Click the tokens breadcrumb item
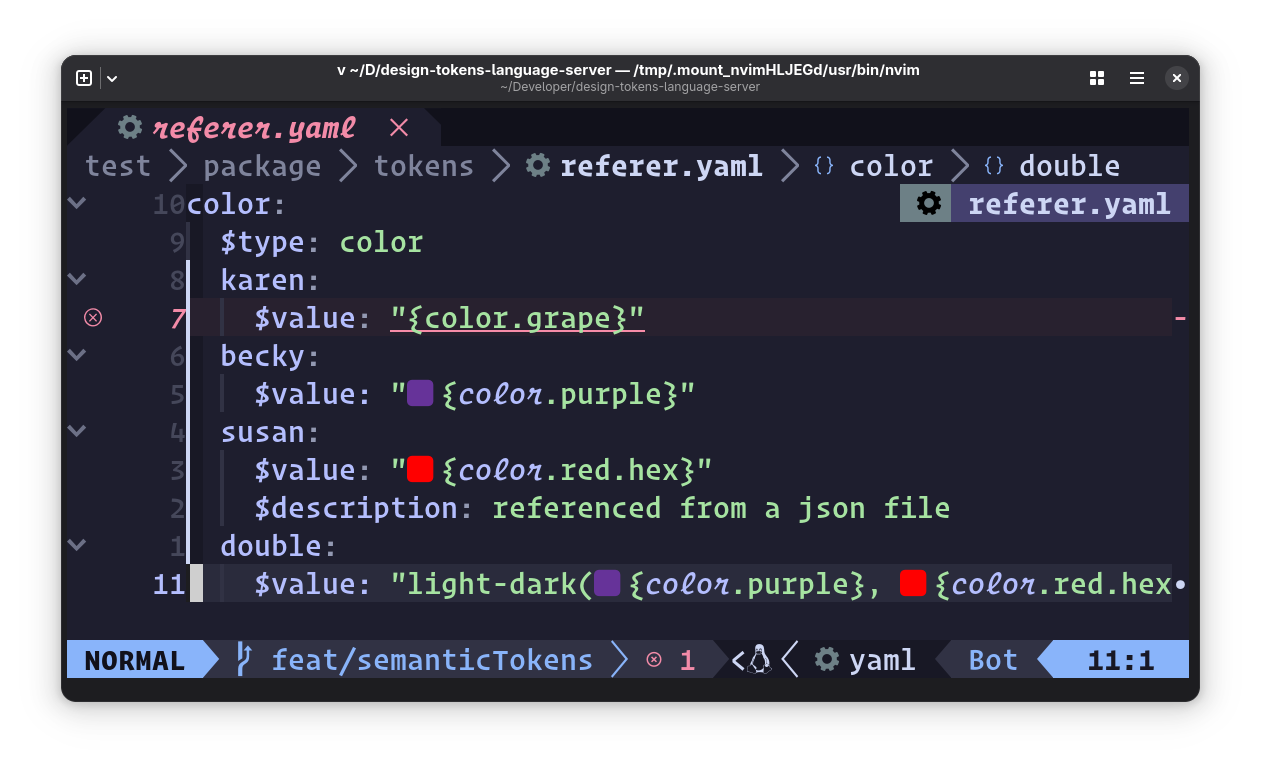This screenshot has height=769, width=1261. (424, 165)
